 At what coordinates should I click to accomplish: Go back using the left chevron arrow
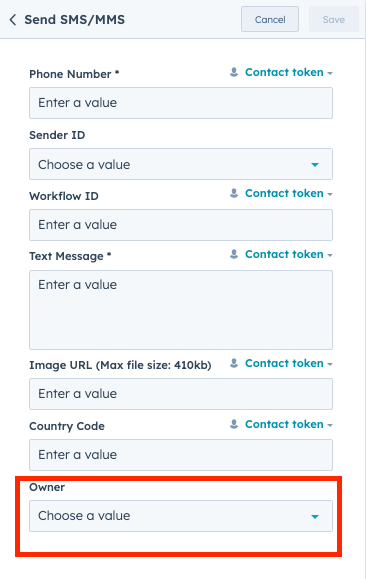13,20
